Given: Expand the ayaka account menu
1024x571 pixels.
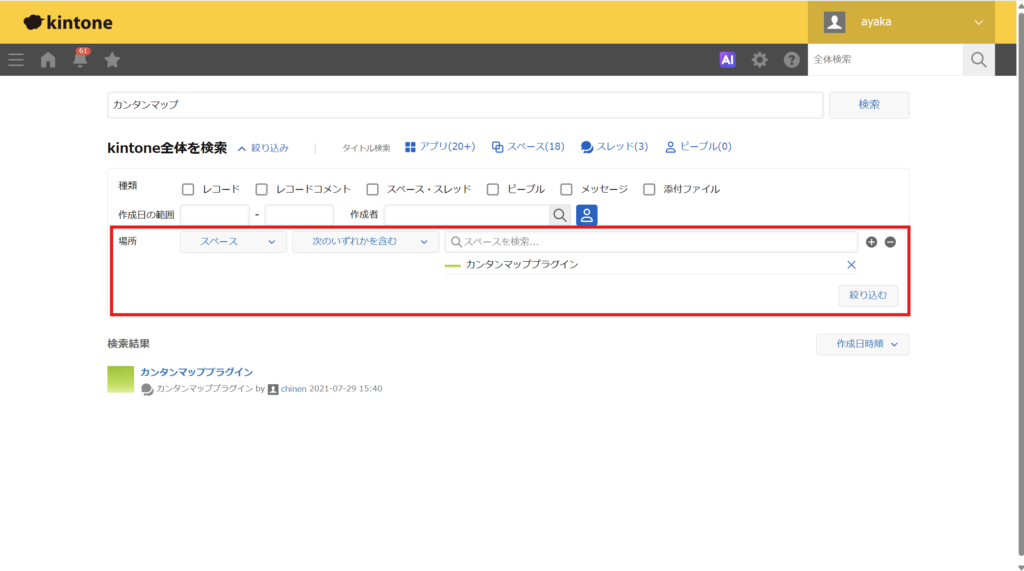Looking at the screenshot, I should 901,22.
